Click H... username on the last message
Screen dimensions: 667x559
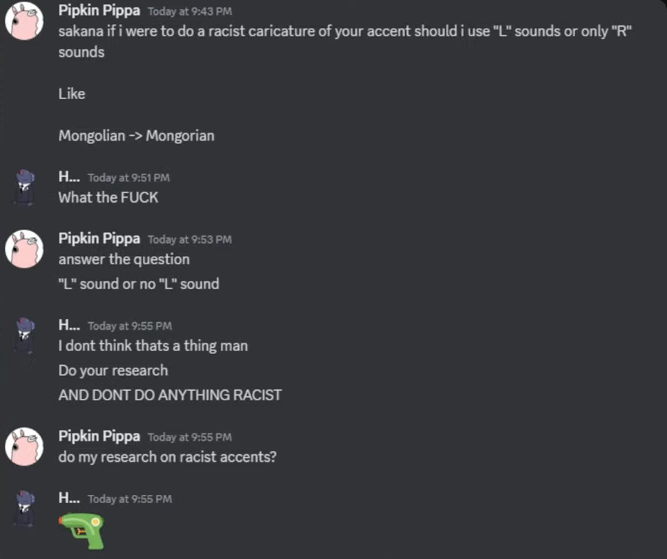(x=69, y=498)
